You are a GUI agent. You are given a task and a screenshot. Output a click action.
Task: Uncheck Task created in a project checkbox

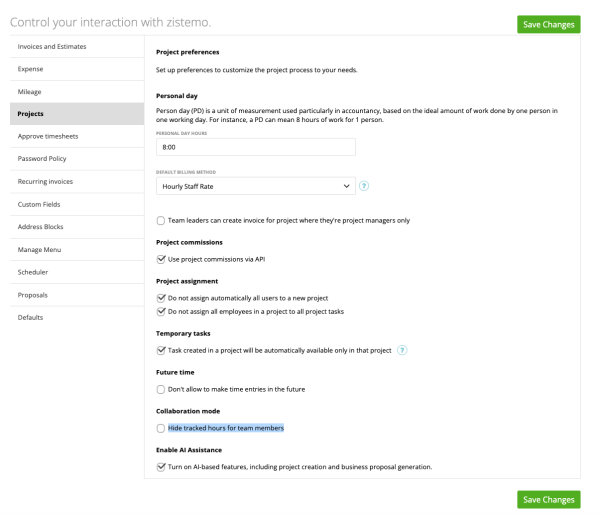point(161,350)
